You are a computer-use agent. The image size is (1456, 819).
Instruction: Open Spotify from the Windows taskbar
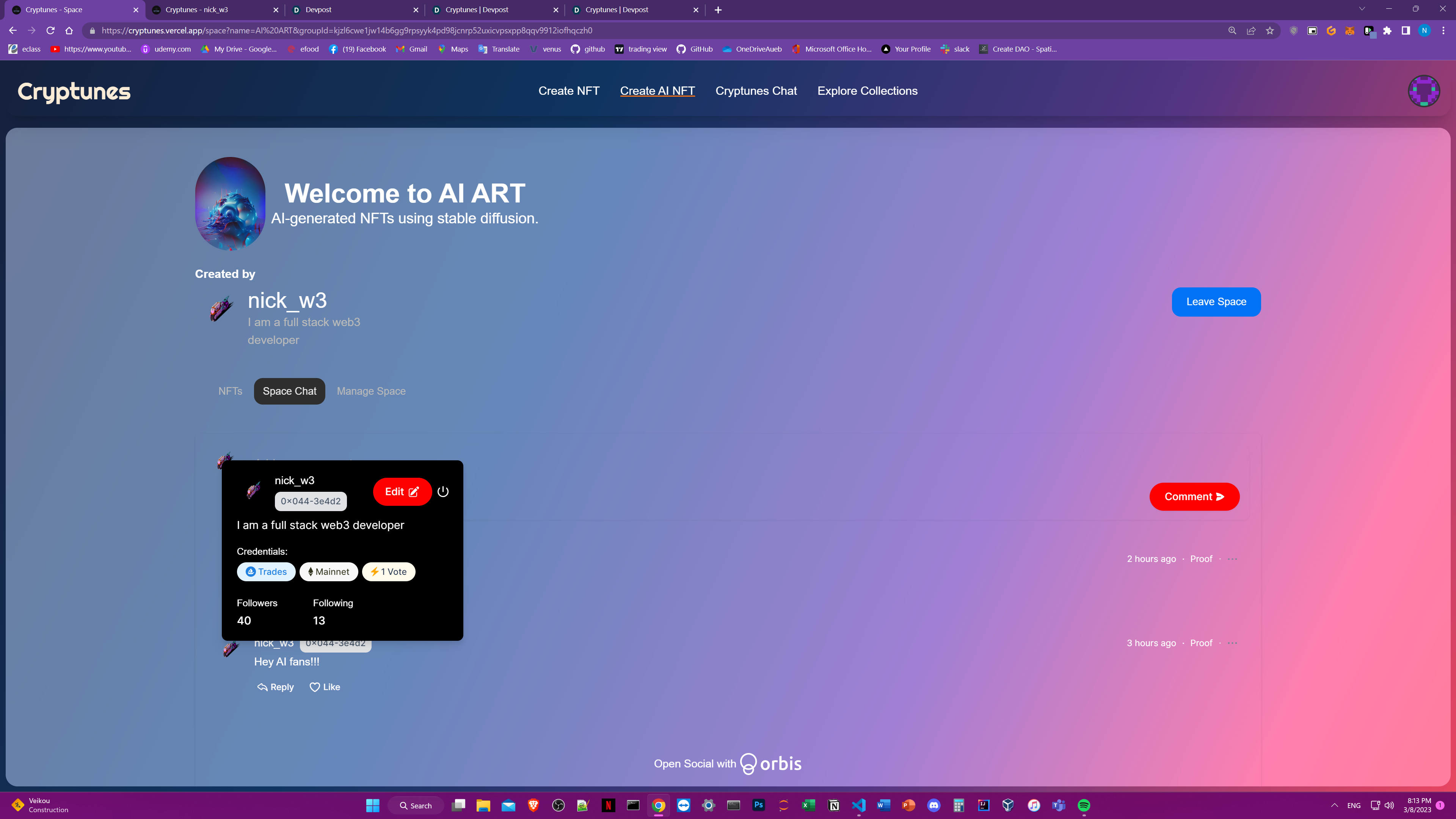pyautogui.click(x=1084, y=805)
